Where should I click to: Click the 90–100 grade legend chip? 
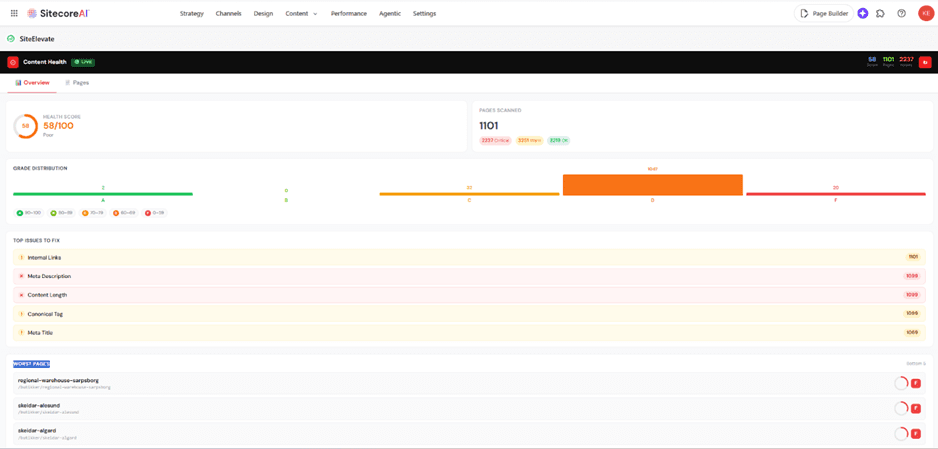[28, 213]
